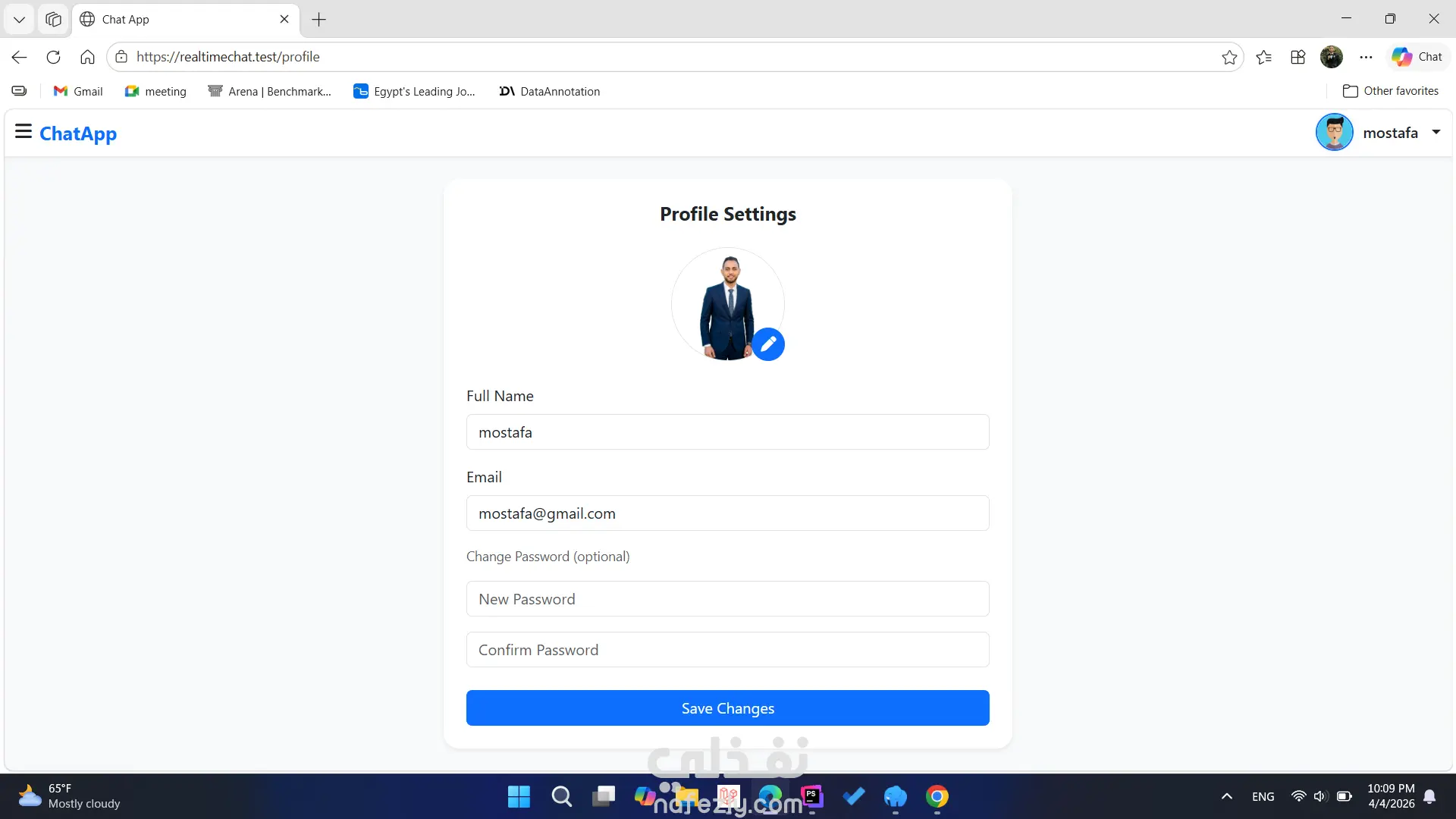Open the Gmail bookmark
1456x819 pixels.
[78, 91]
